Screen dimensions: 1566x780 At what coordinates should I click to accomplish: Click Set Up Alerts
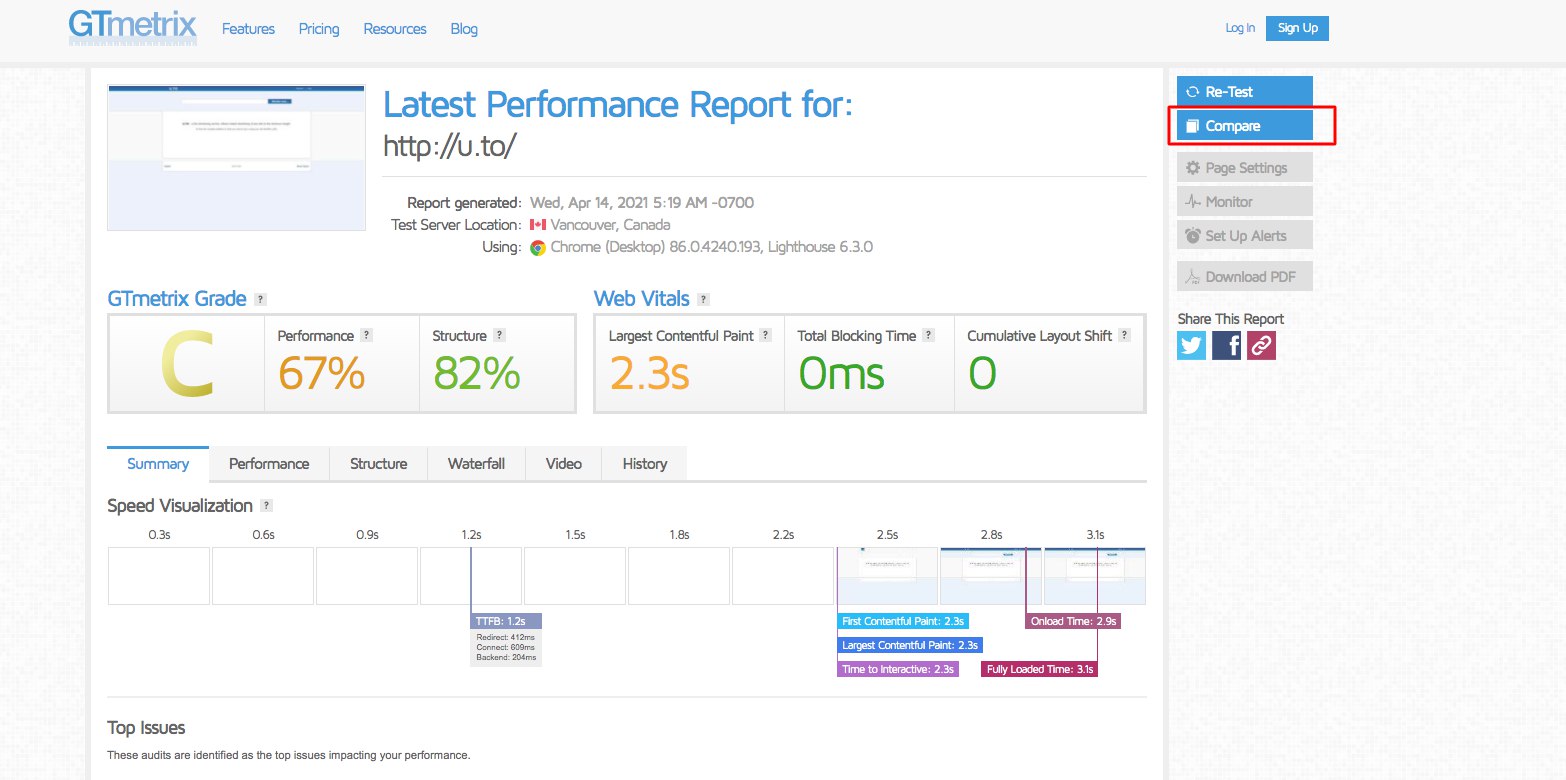click(x=1245, y=236)
